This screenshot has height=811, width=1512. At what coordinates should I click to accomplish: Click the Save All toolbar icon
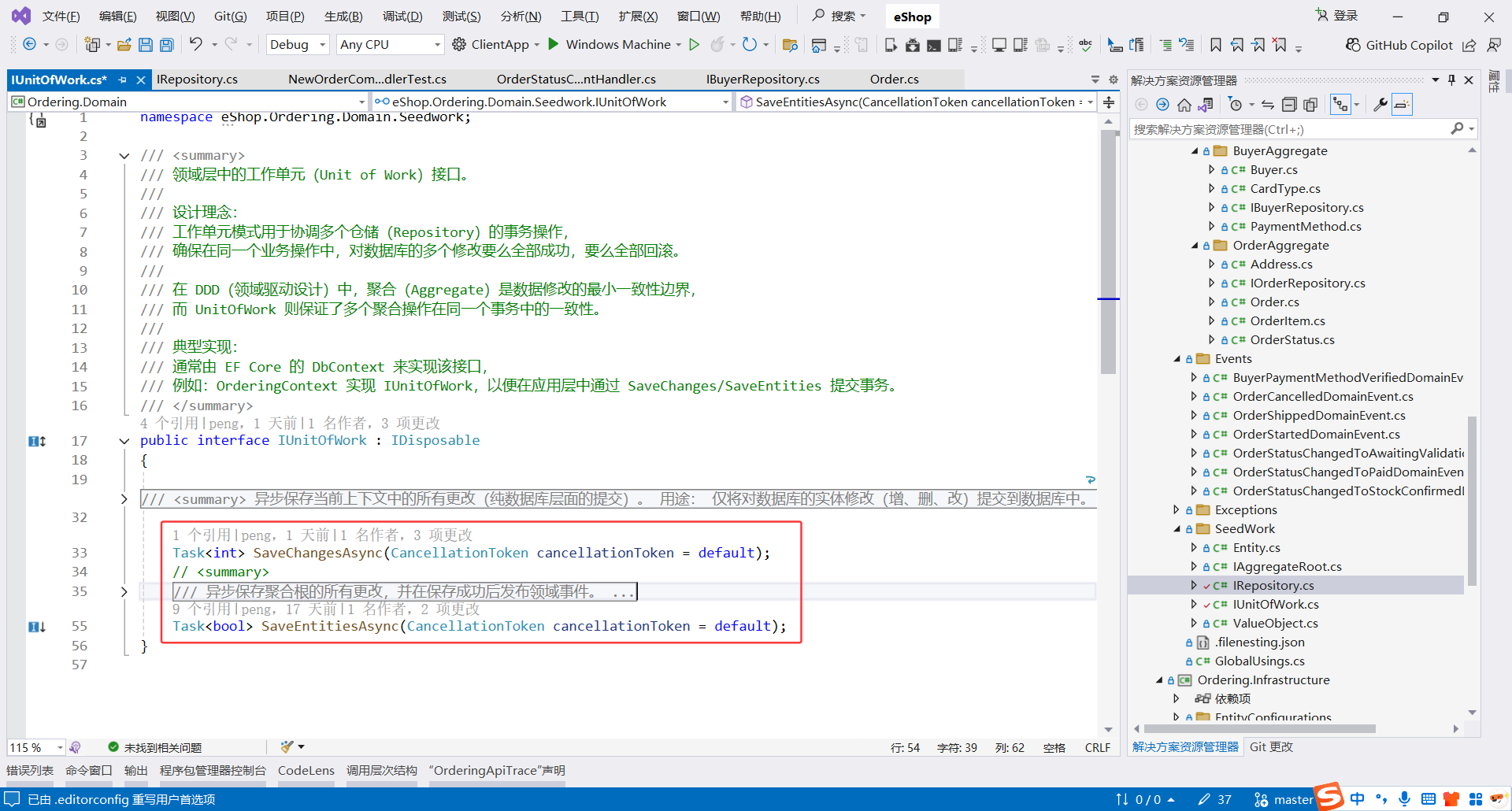pos(166,45)
